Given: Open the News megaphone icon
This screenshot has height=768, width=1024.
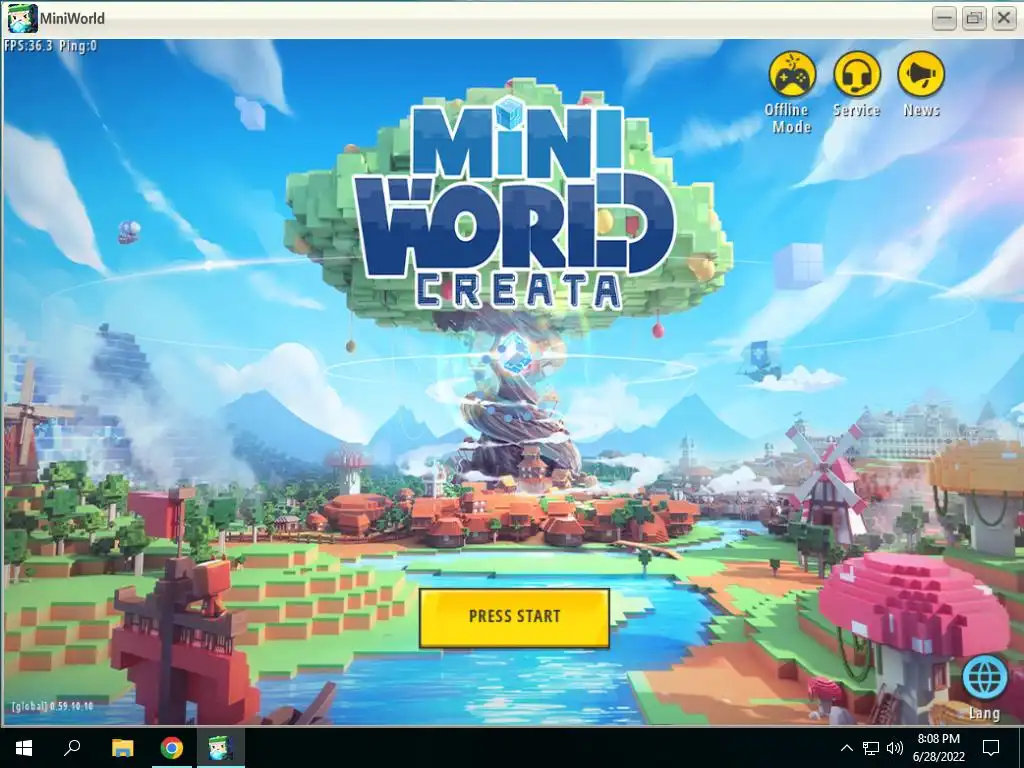Looking at the screenshot, I should point(921,75).
